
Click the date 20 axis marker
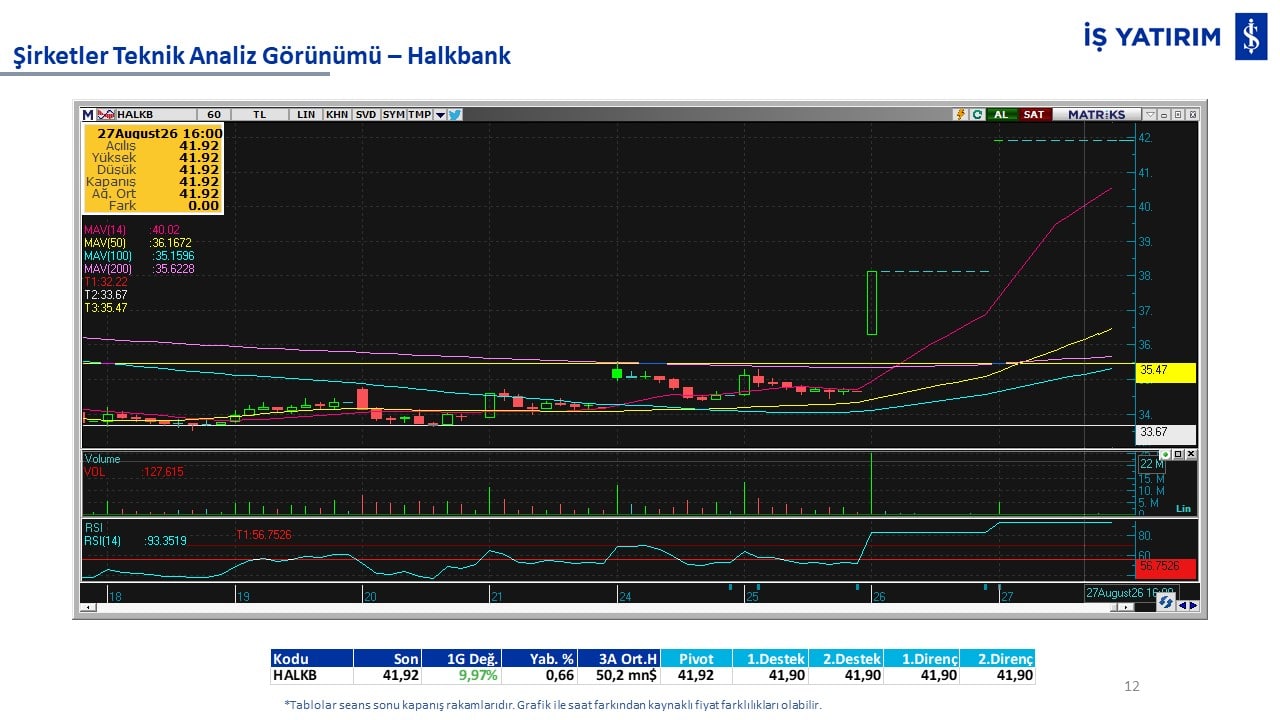pos(370,596)
